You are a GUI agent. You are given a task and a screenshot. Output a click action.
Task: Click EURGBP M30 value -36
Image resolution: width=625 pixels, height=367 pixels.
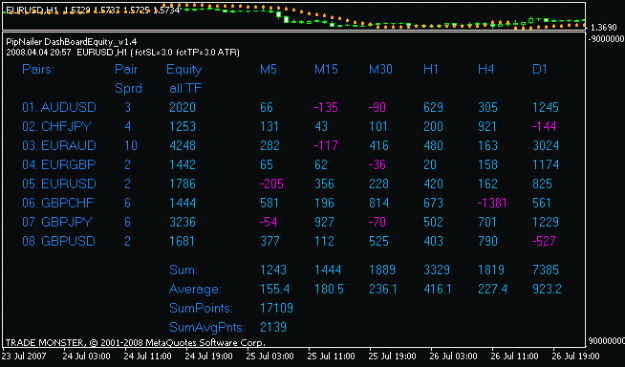point(377,165)
